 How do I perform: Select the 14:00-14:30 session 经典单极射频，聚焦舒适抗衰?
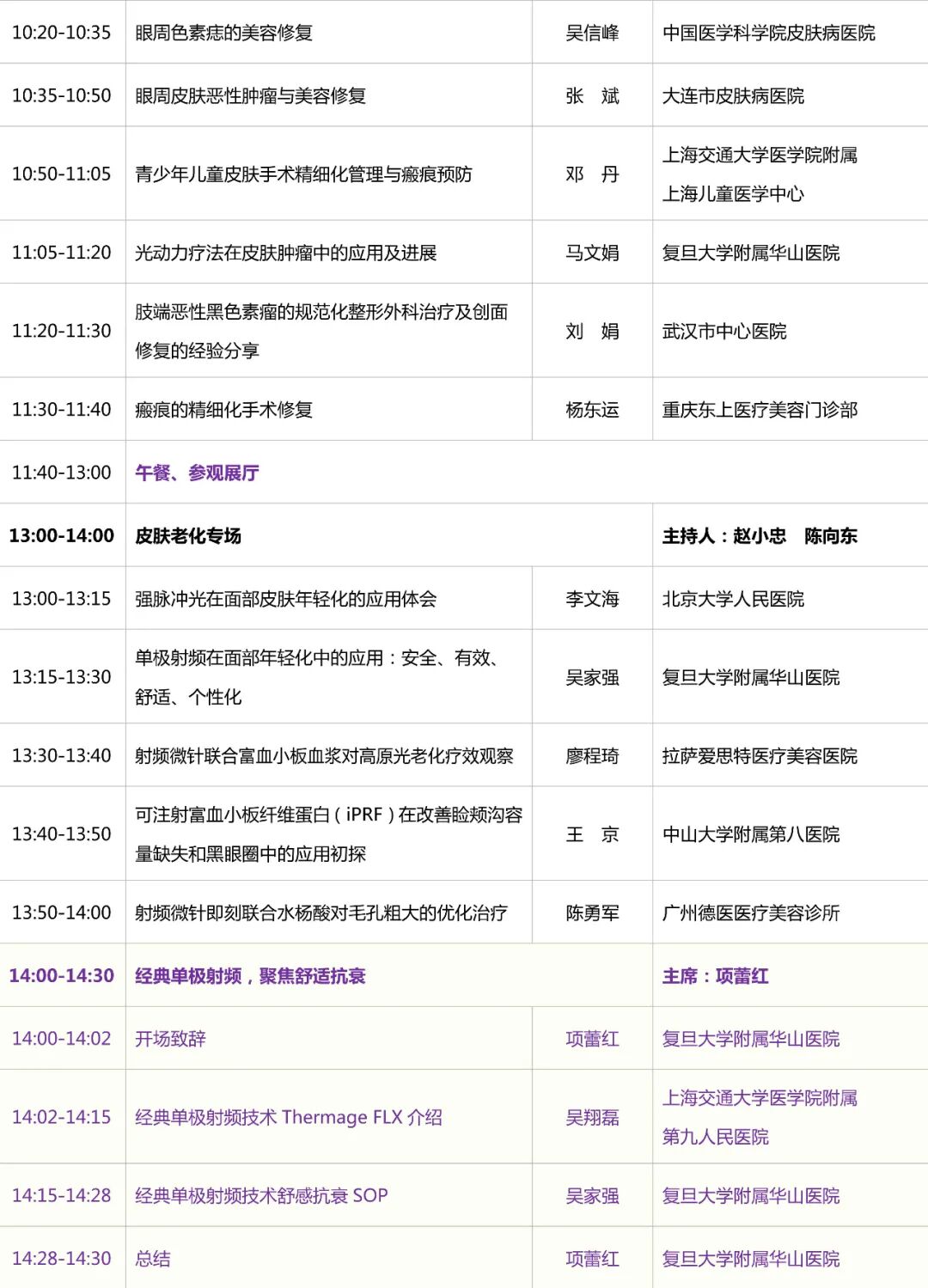click(249, 976)
